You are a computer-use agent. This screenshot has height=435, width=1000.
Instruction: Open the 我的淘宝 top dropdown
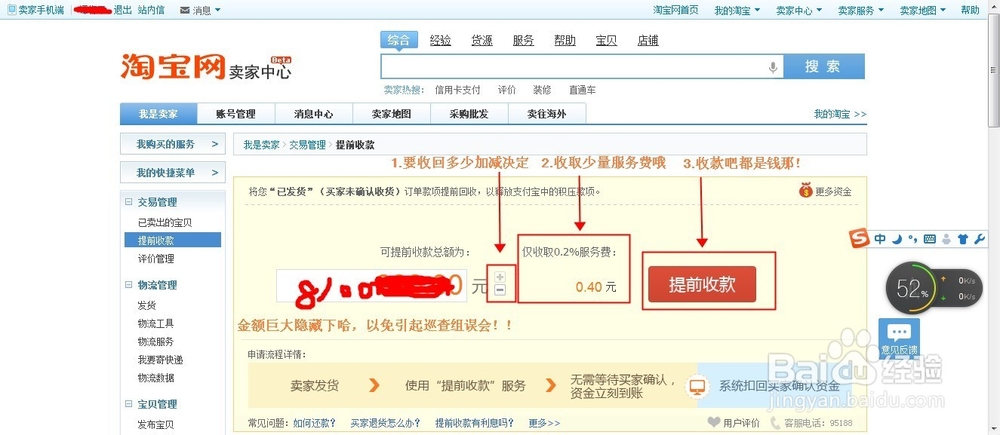pos(737,10)
